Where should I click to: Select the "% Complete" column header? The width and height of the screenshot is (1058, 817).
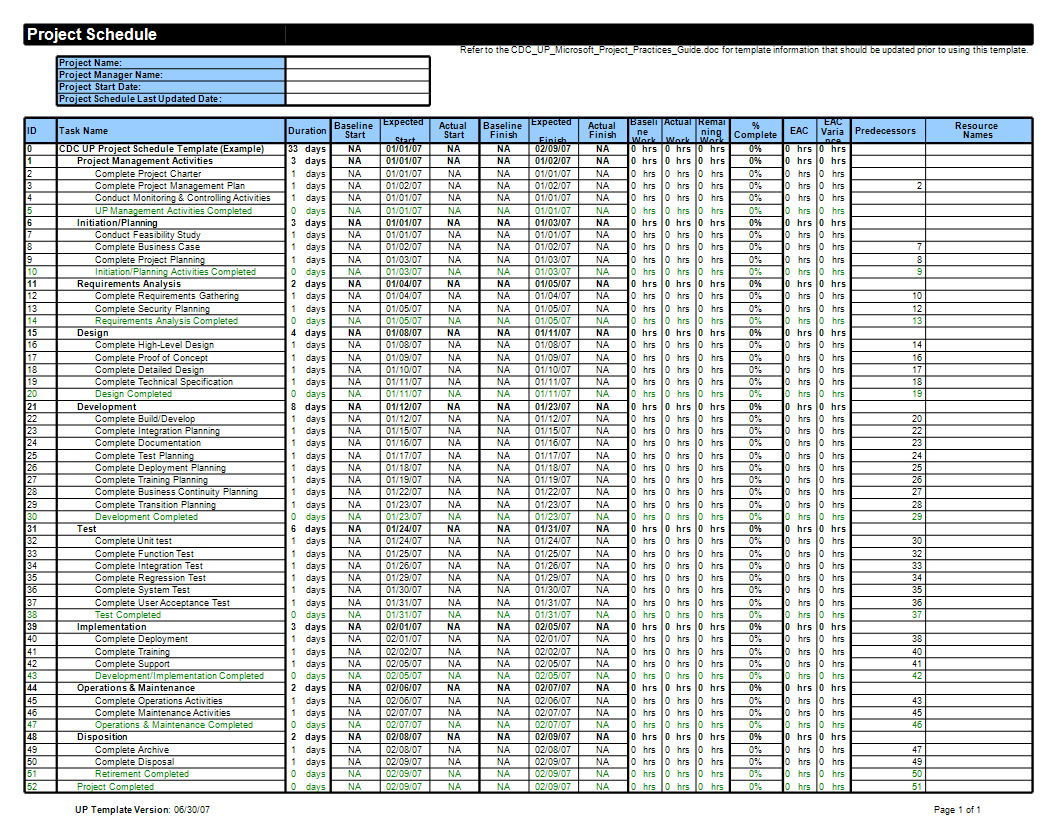click(x=756, y=130)
